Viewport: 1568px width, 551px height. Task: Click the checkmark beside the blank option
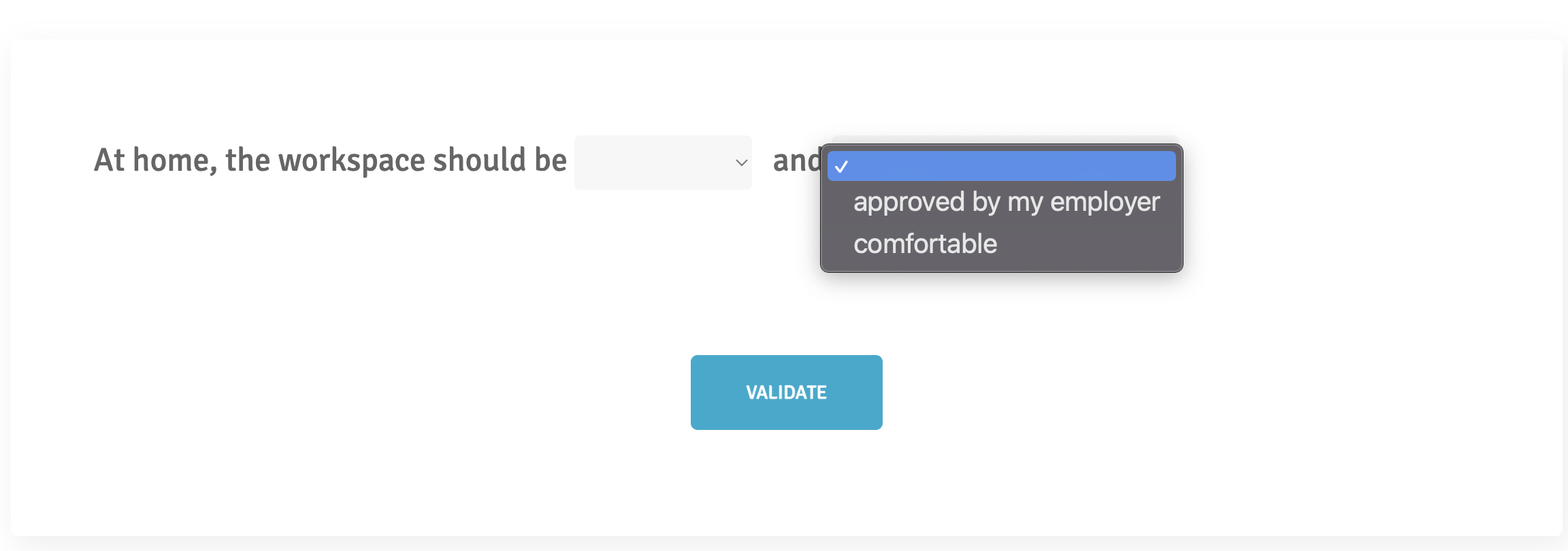(842, 167)
